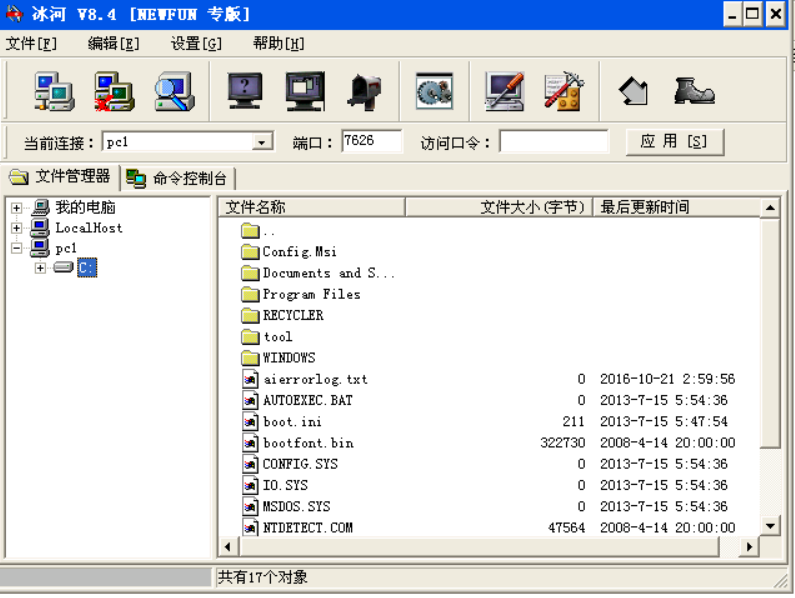Click the 端口 input field with 7626
Viewport: 795px width, 598px height.
[371, 141]
